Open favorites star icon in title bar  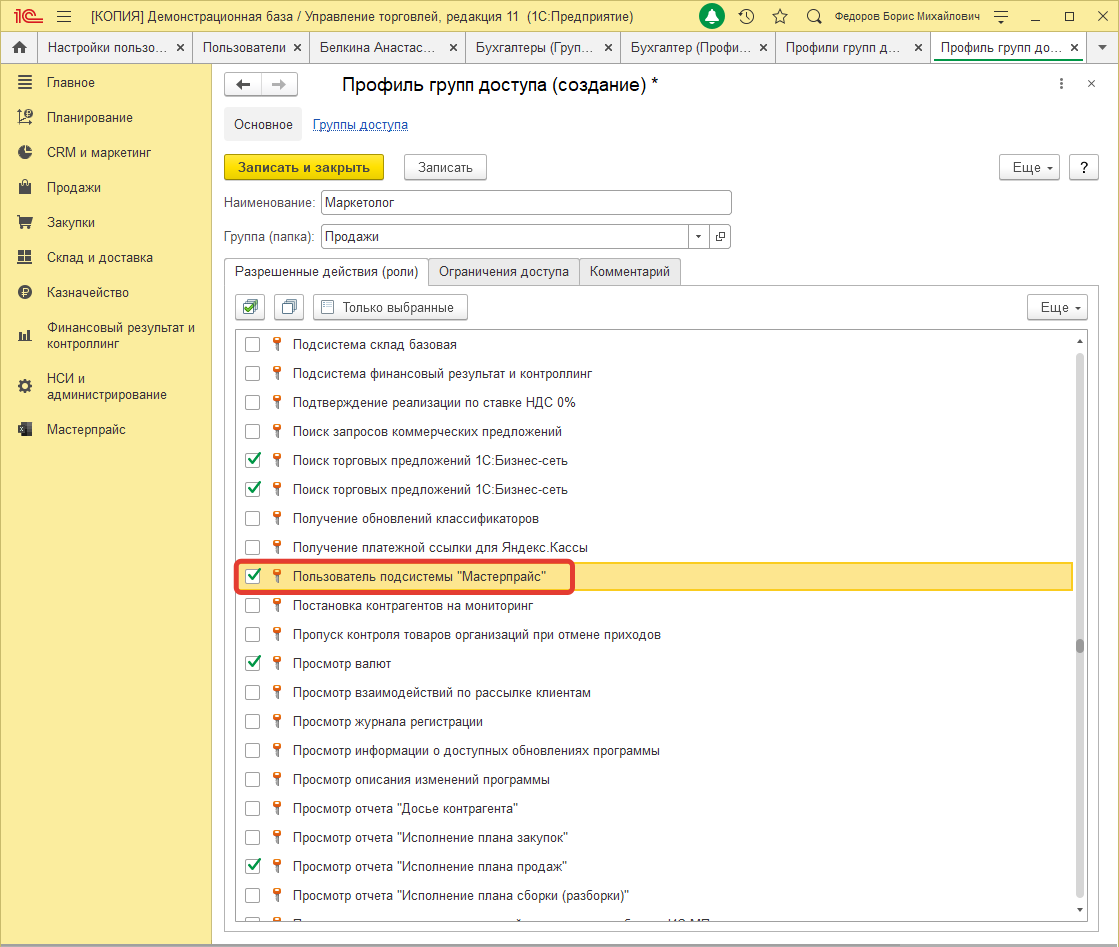pos(780,17)
